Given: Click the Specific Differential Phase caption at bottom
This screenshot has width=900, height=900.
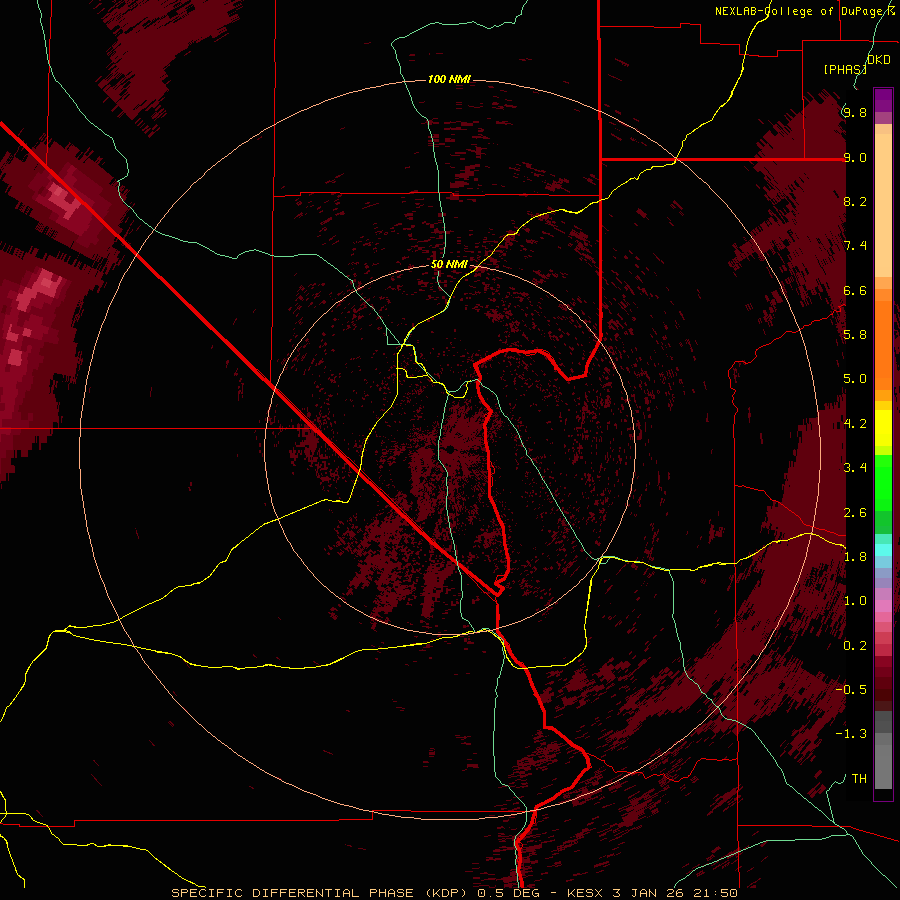Looking at the screenshot, I should pos(455,893).
